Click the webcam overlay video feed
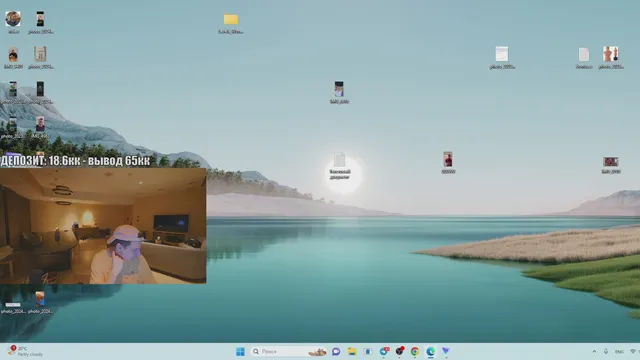640x360 pixels. pos(103,226)
